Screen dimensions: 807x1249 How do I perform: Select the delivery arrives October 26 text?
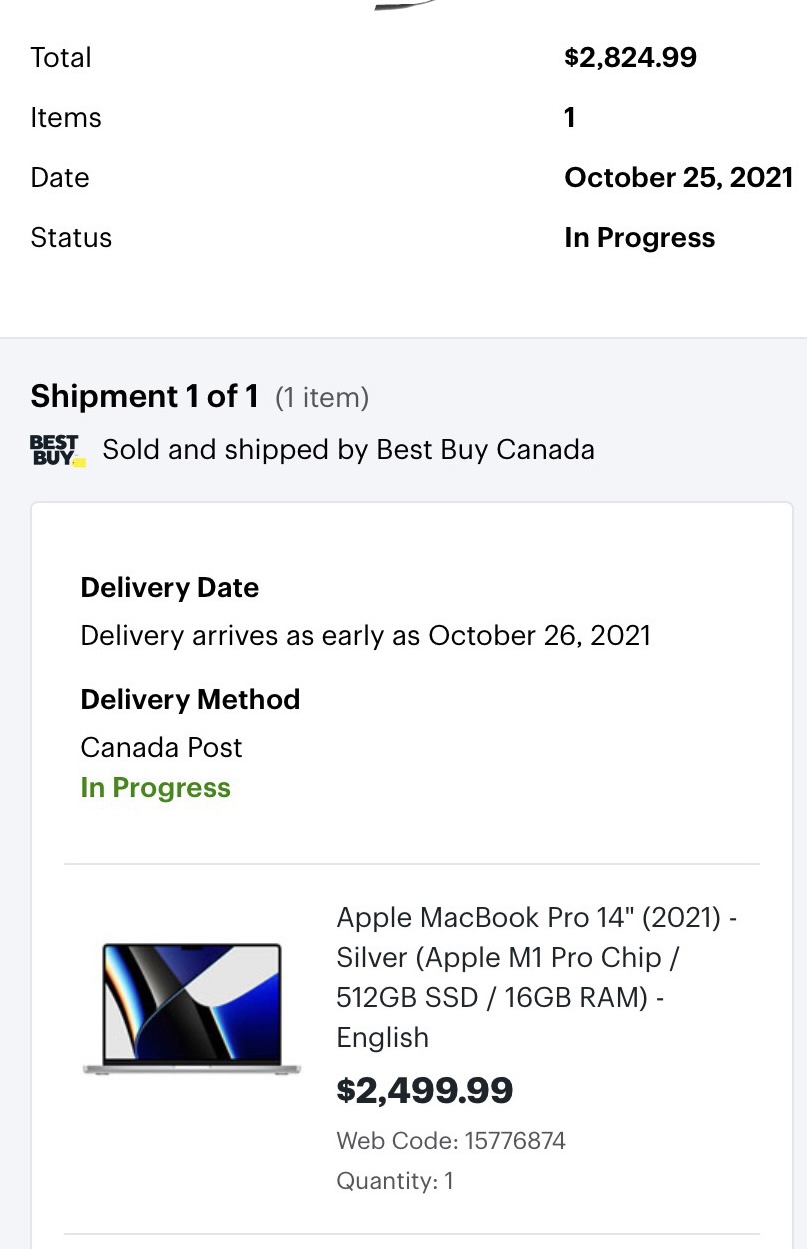(x=365, y=635)
